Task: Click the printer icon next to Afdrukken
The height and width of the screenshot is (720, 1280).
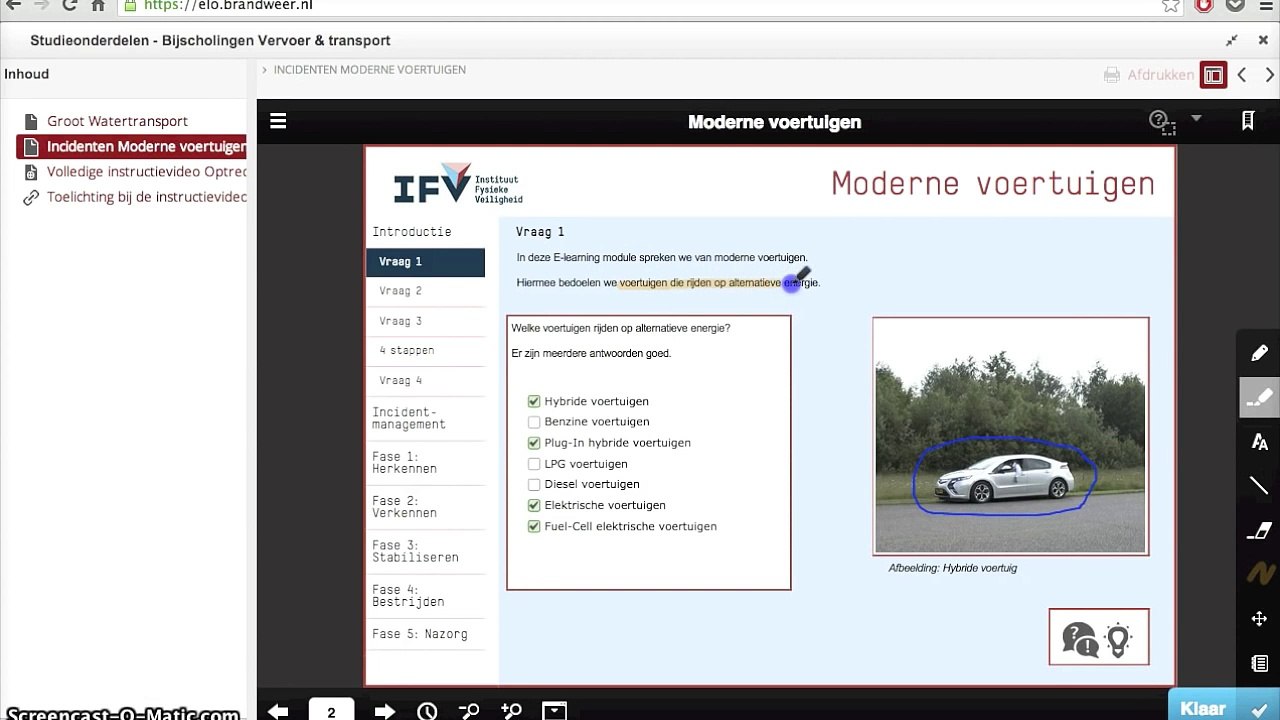Action: coord(1112,75)
